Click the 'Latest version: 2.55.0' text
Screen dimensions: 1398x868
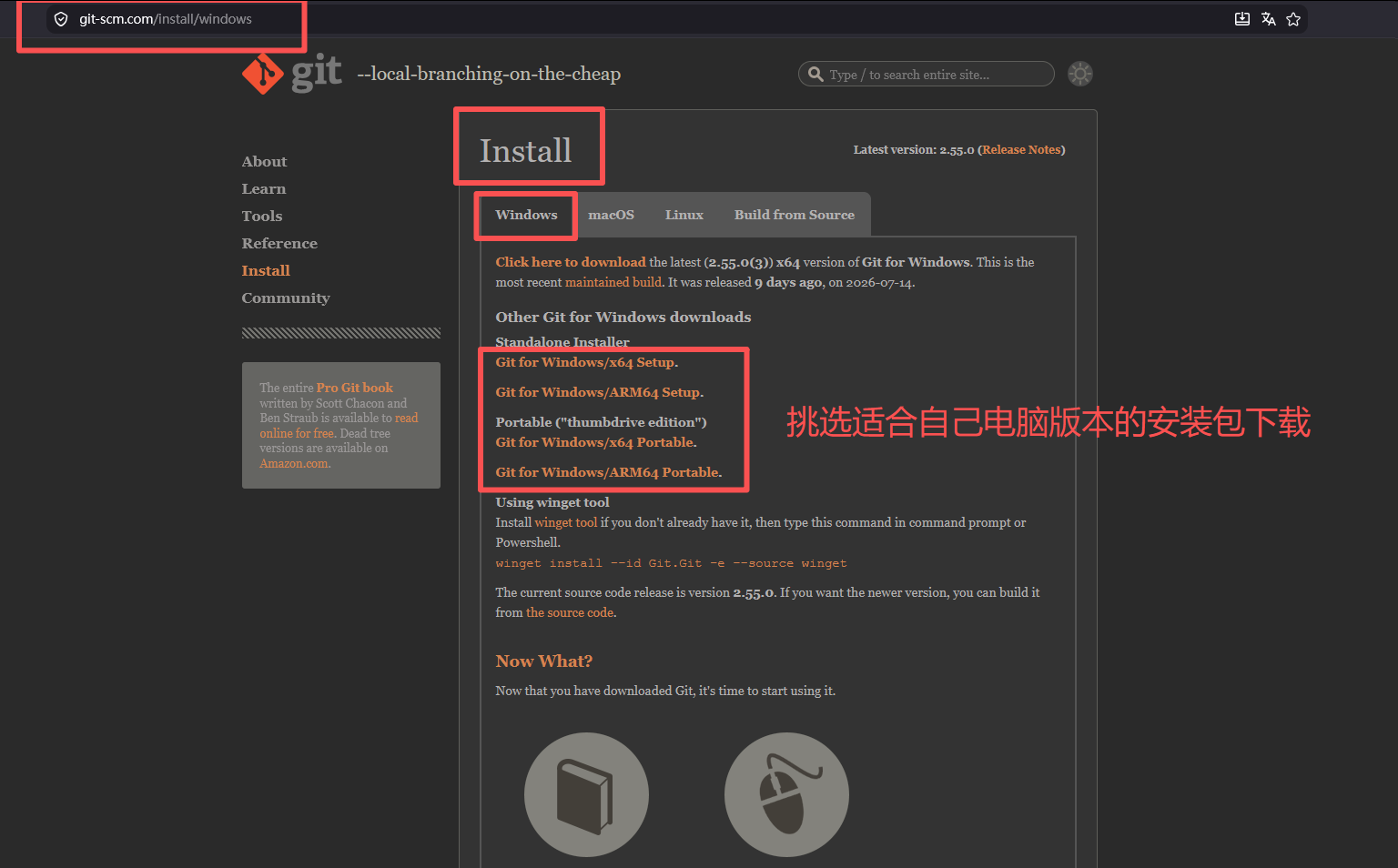pyautogui.click(x=914, y=149)
